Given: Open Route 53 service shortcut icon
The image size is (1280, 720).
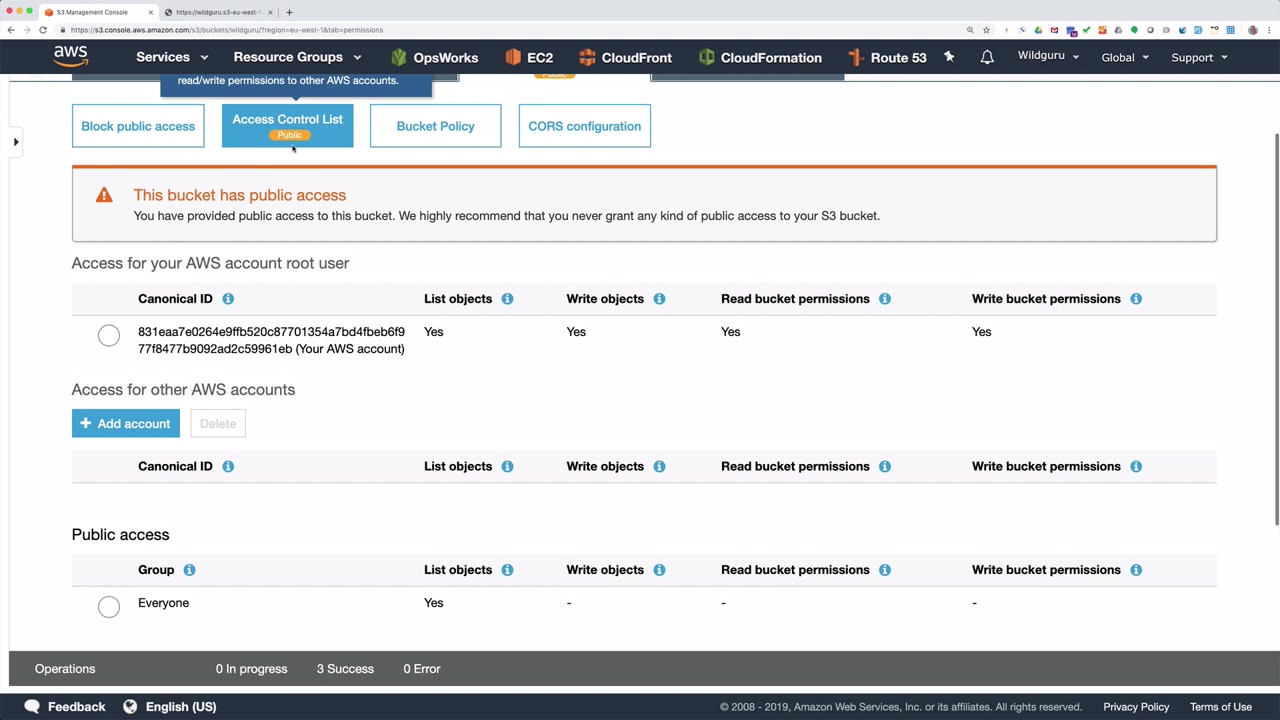Looking at the screenshot, I should coord(856,57).
